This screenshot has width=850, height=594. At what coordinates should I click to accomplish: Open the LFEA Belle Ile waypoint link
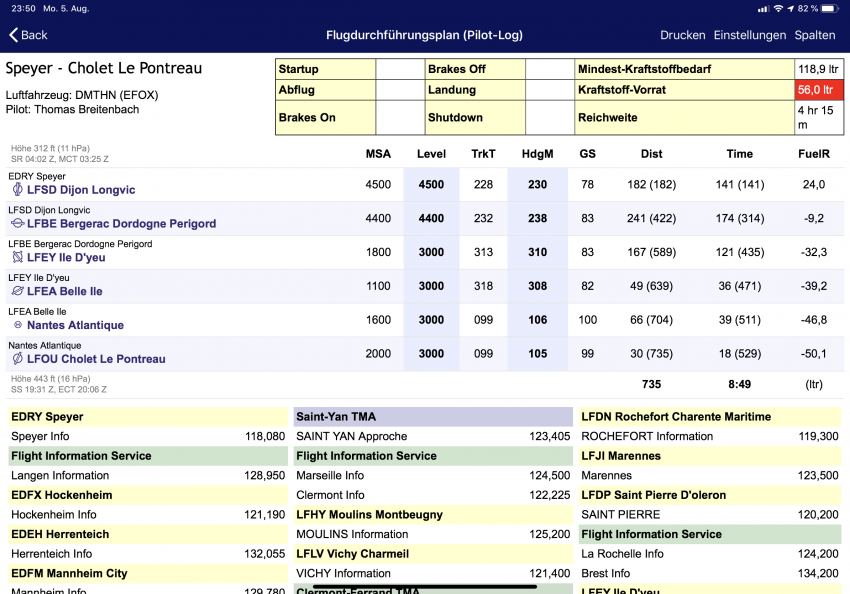65,291
